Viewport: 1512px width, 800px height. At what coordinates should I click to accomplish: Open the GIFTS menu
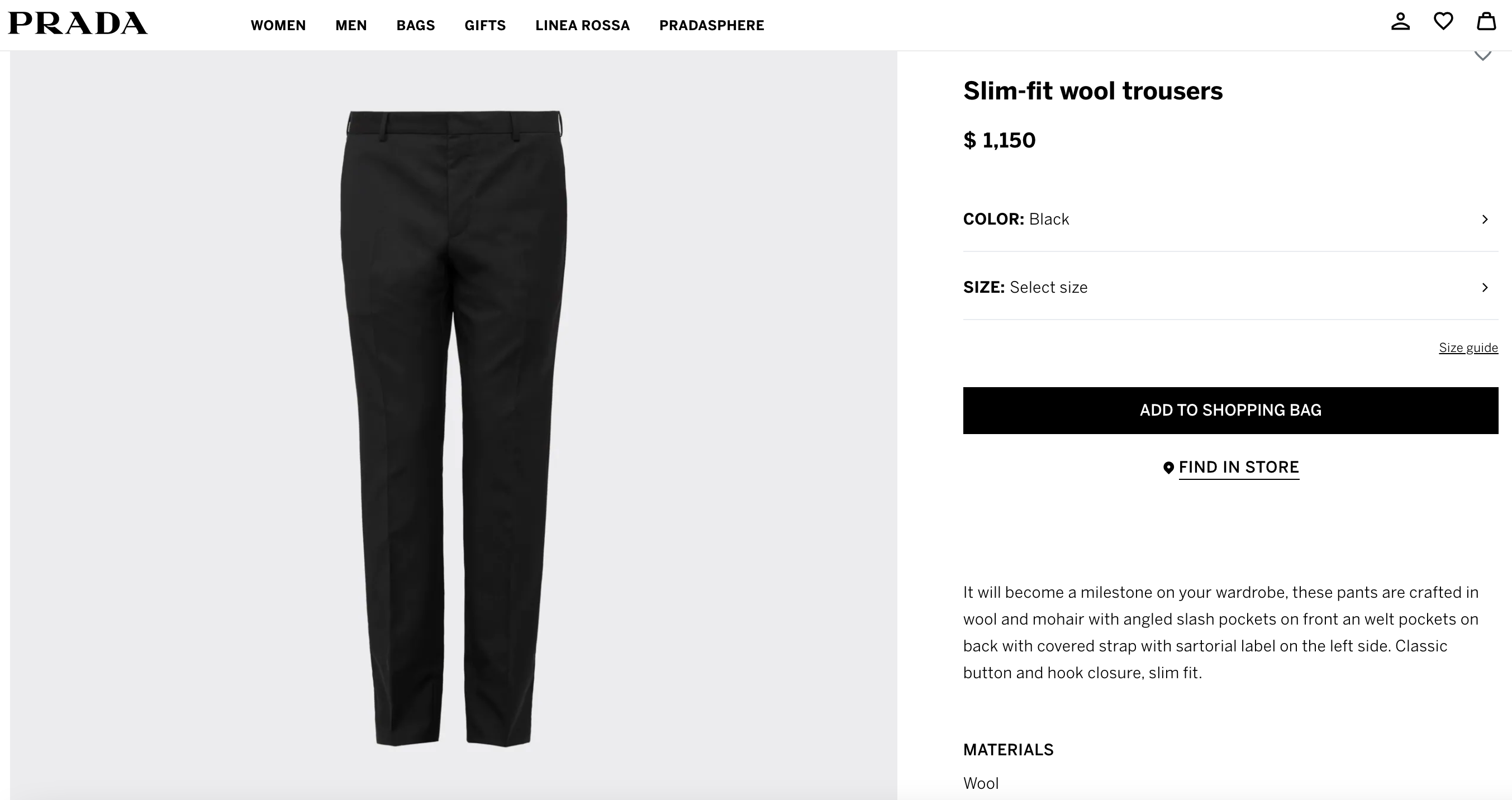[x=485, y=25]
